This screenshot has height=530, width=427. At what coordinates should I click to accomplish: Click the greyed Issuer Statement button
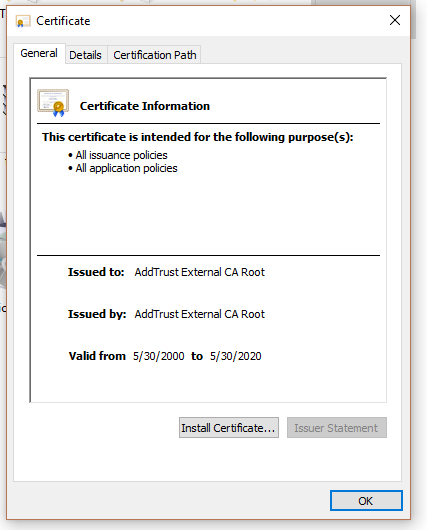point(337,428)
